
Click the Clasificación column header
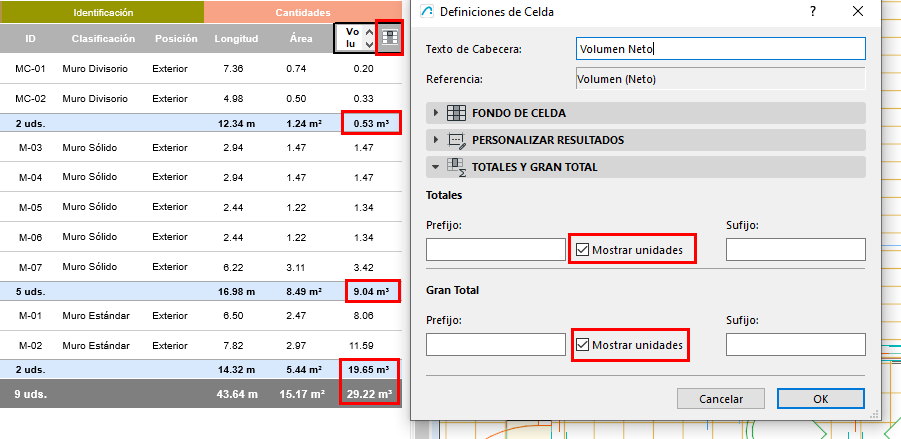(103, 38)
